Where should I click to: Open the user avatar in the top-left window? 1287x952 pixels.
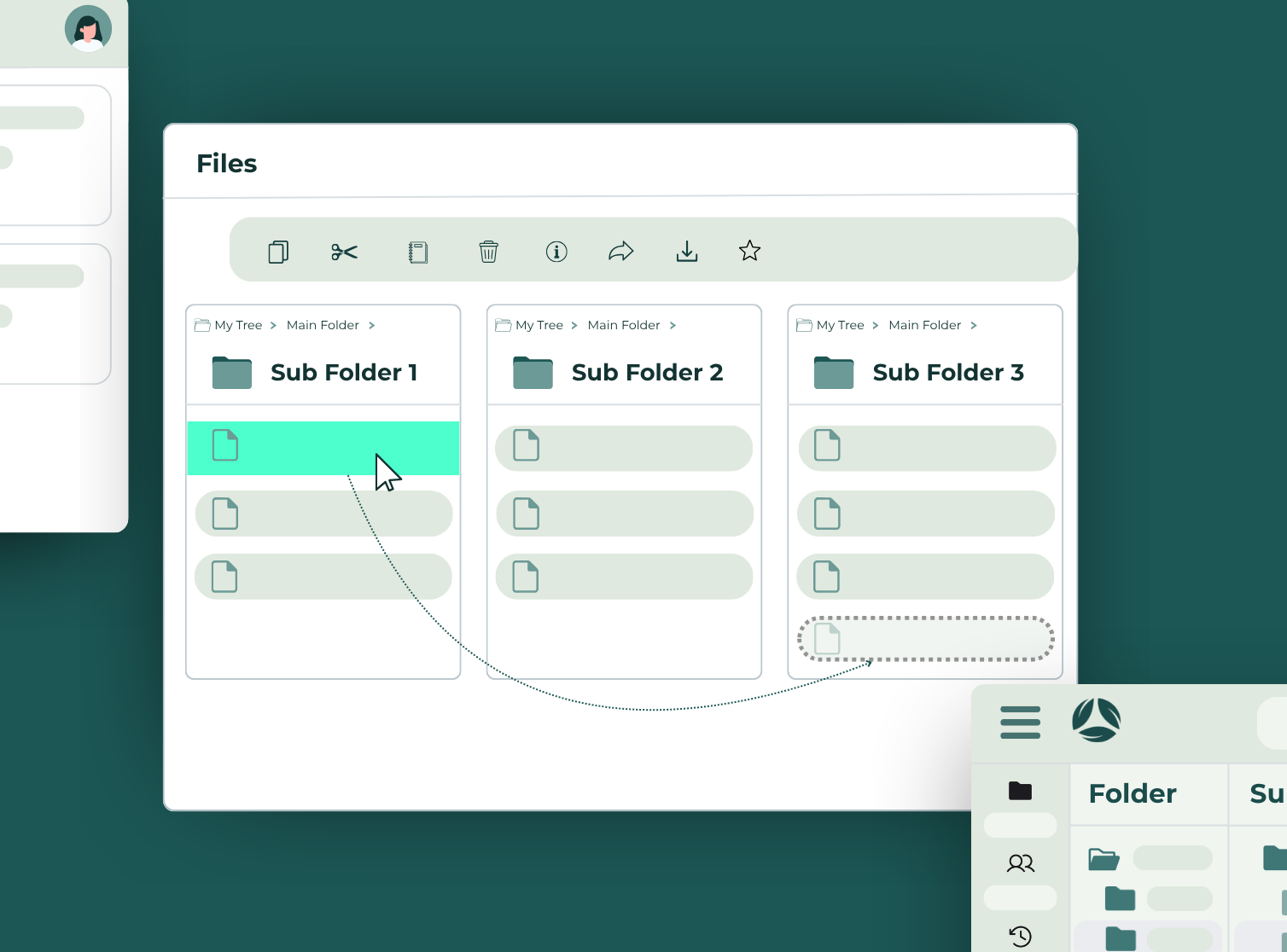coord(88,28)
